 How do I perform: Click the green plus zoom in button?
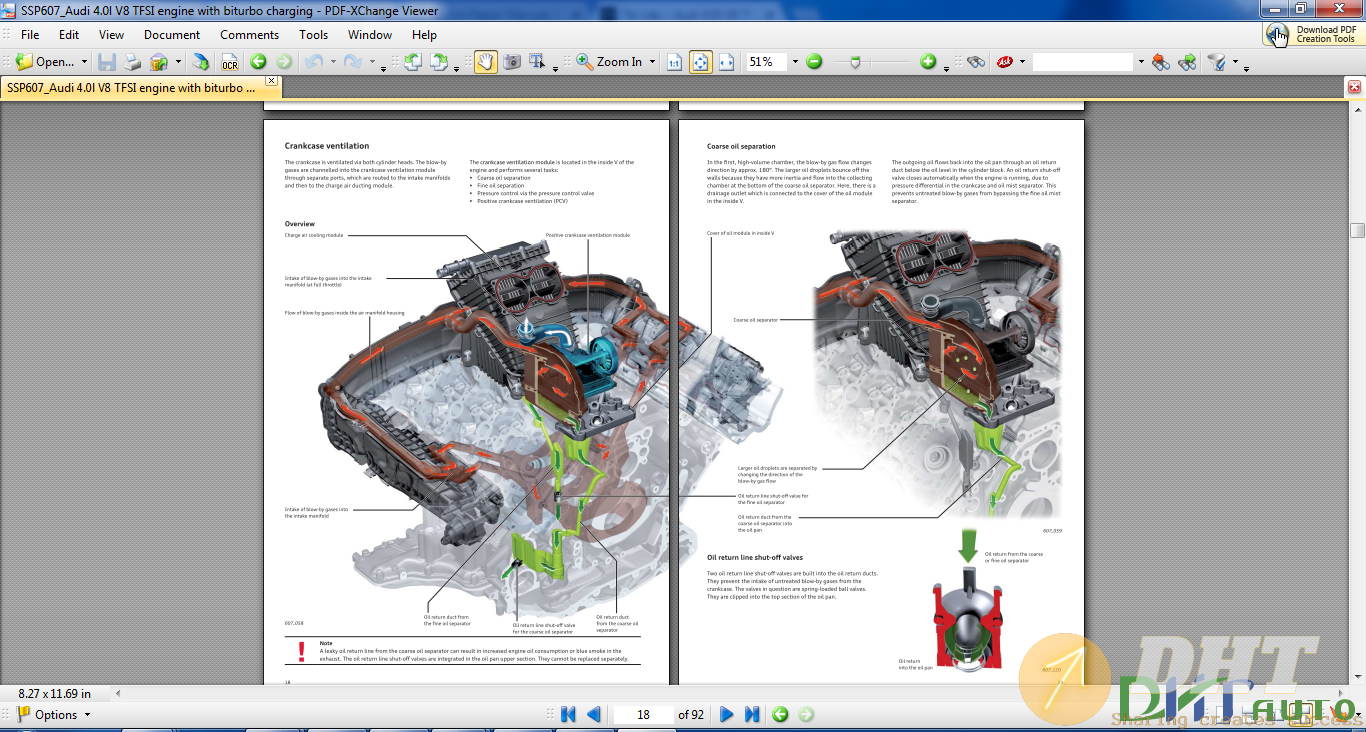pos(928,62)
